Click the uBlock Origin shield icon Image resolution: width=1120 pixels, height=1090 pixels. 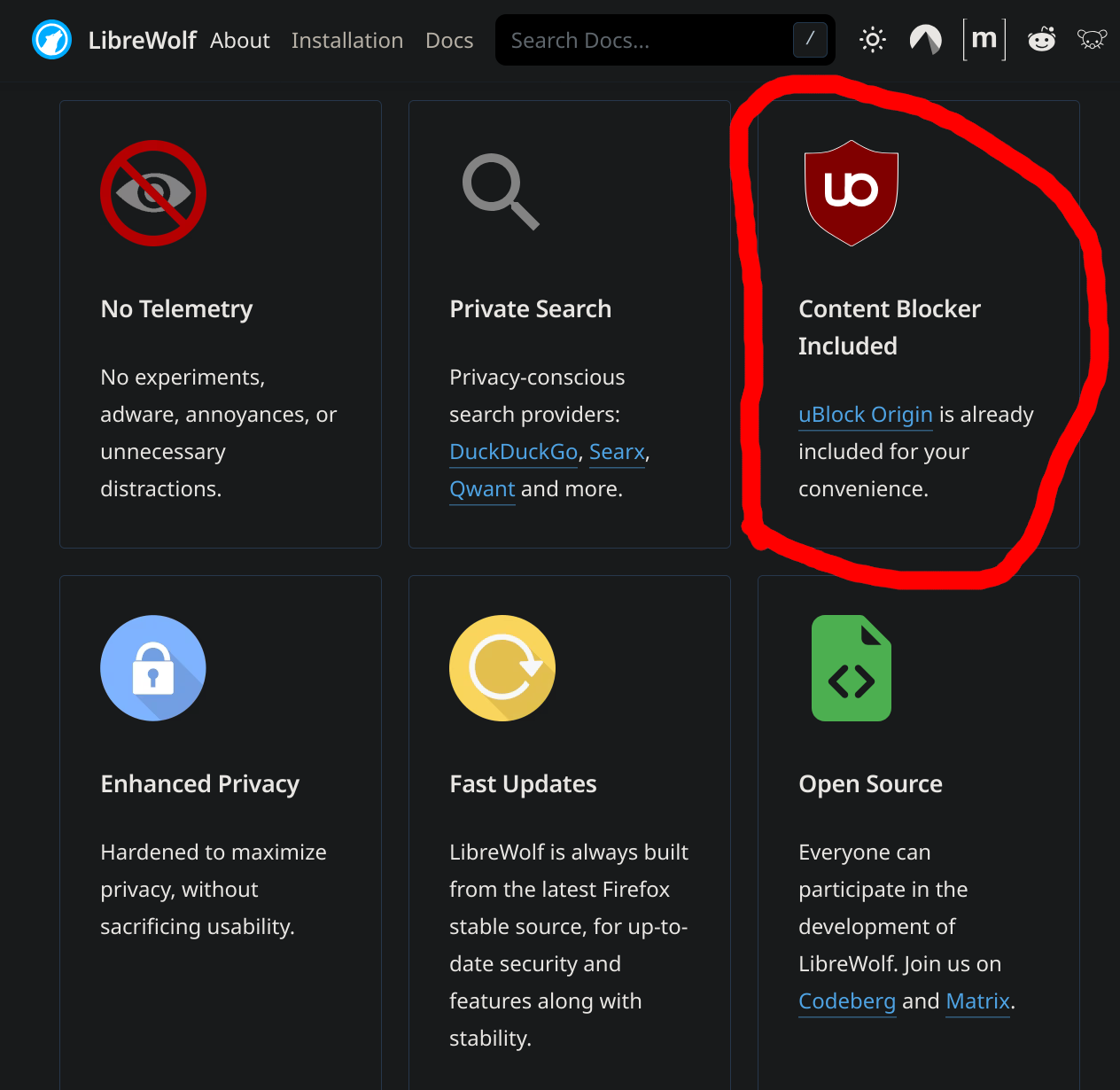pos(852,193)
